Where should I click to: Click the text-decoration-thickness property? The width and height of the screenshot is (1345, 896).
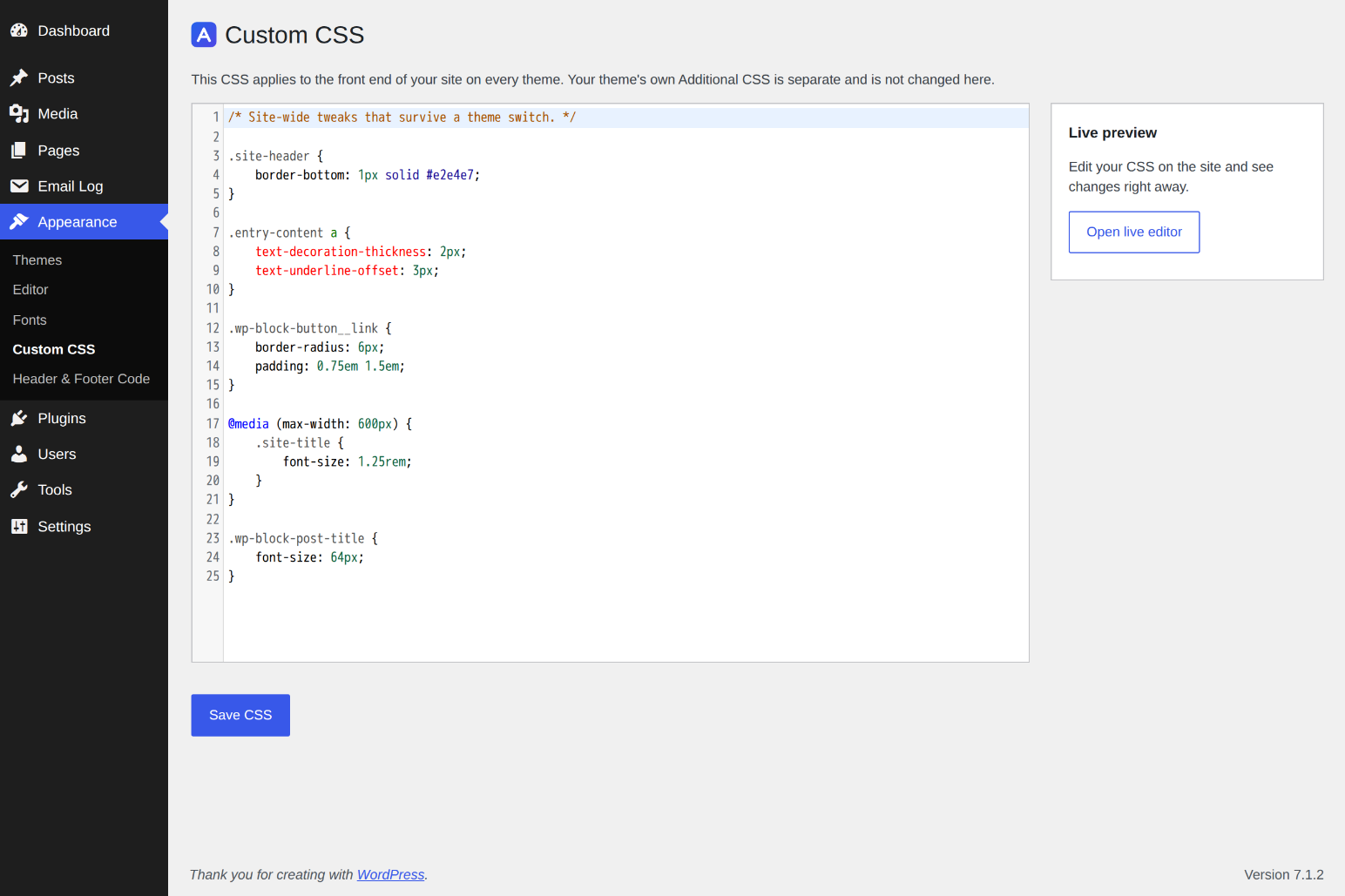coord(341,252)
